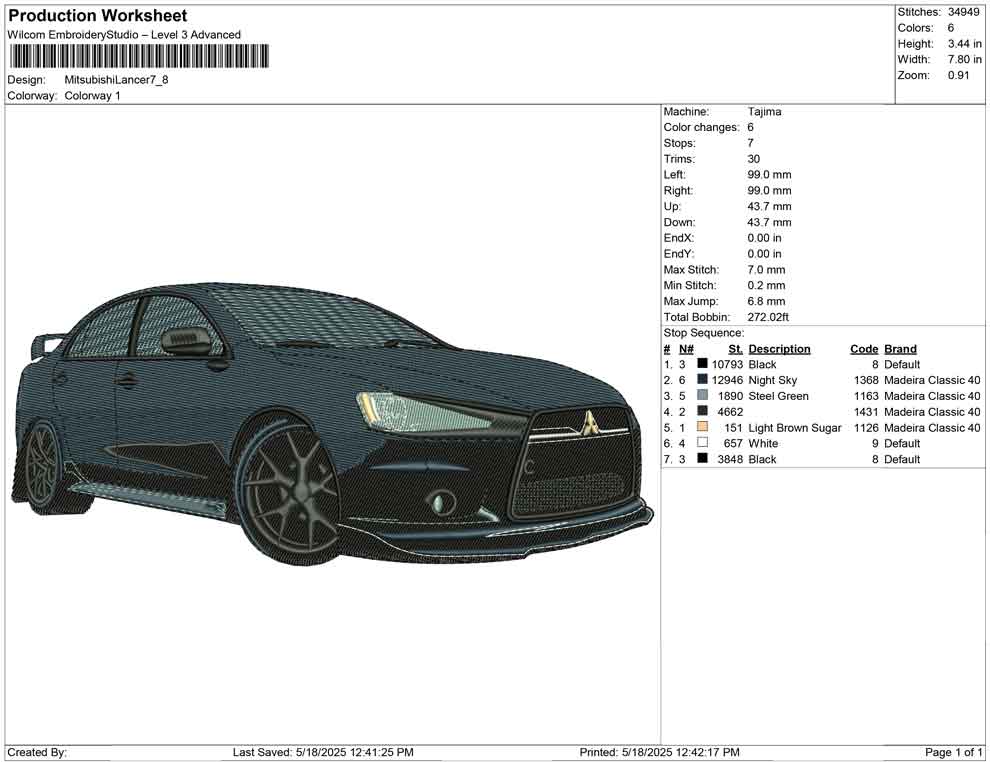Click the Black swatch in stop row 7
This screenshot has width=990, height=762.
[703, 459]
